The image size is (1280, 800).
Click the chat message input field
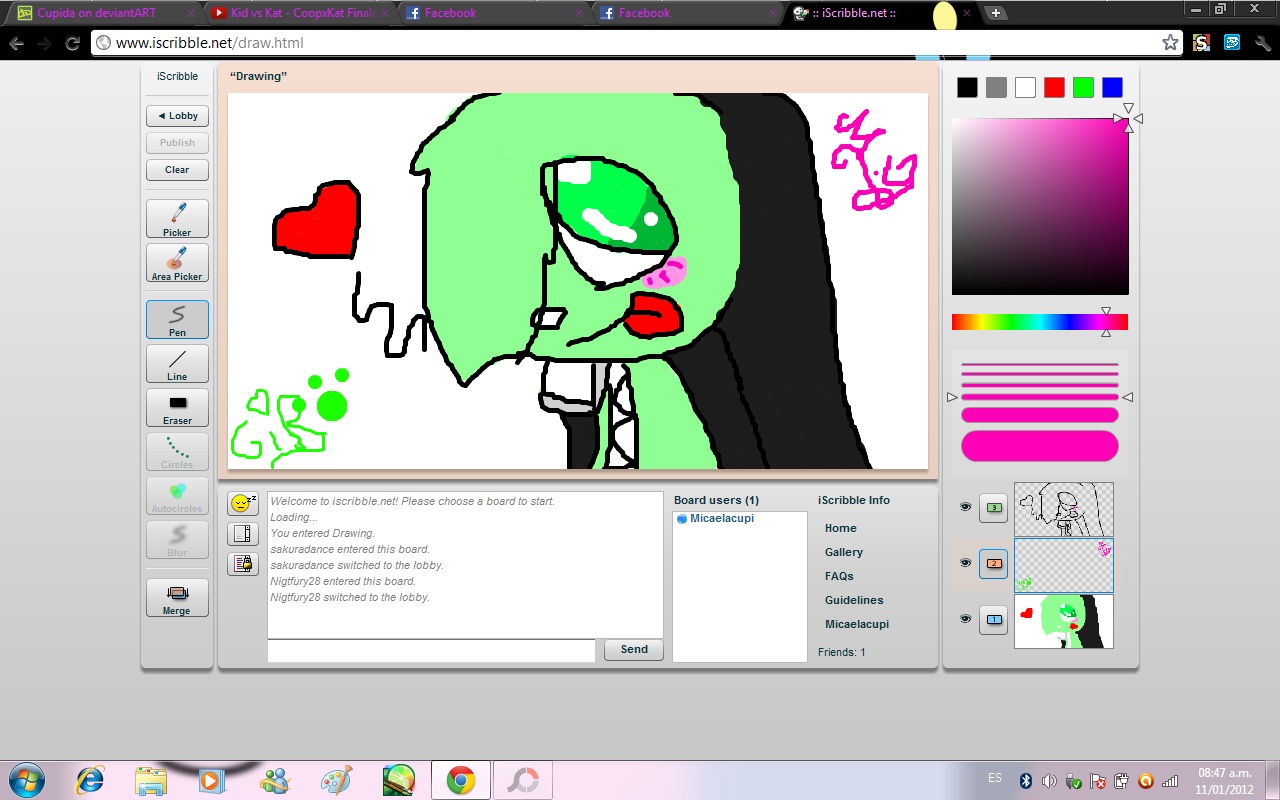click(x=431, y=651)
